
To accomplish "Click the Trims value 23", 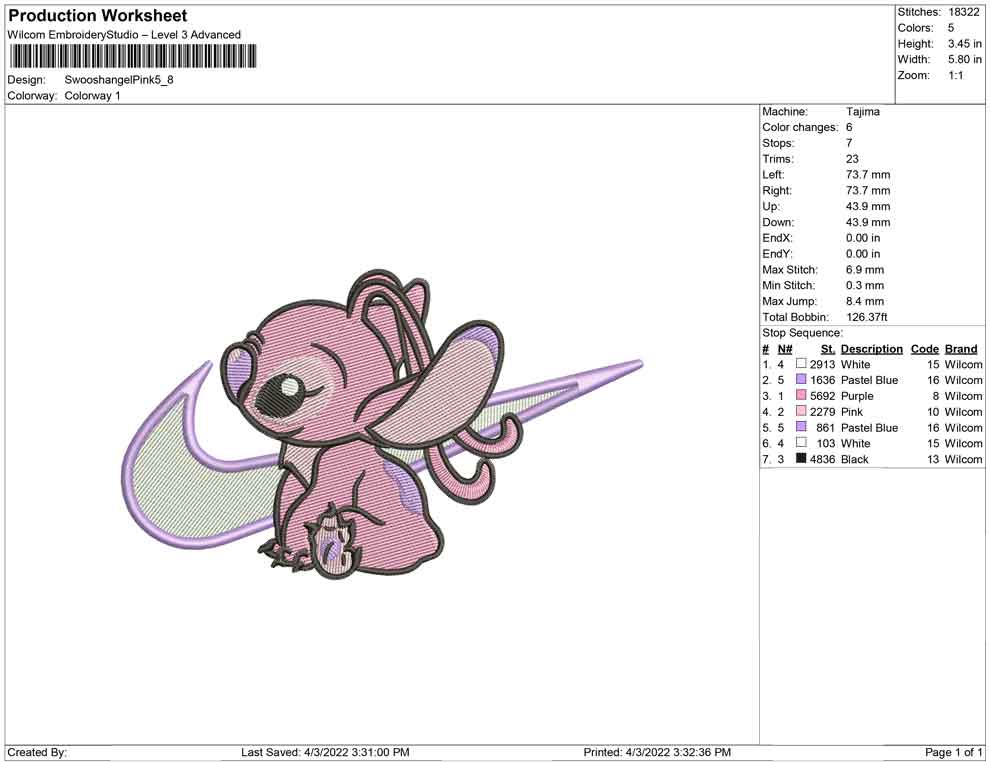I will click(852, 158).
